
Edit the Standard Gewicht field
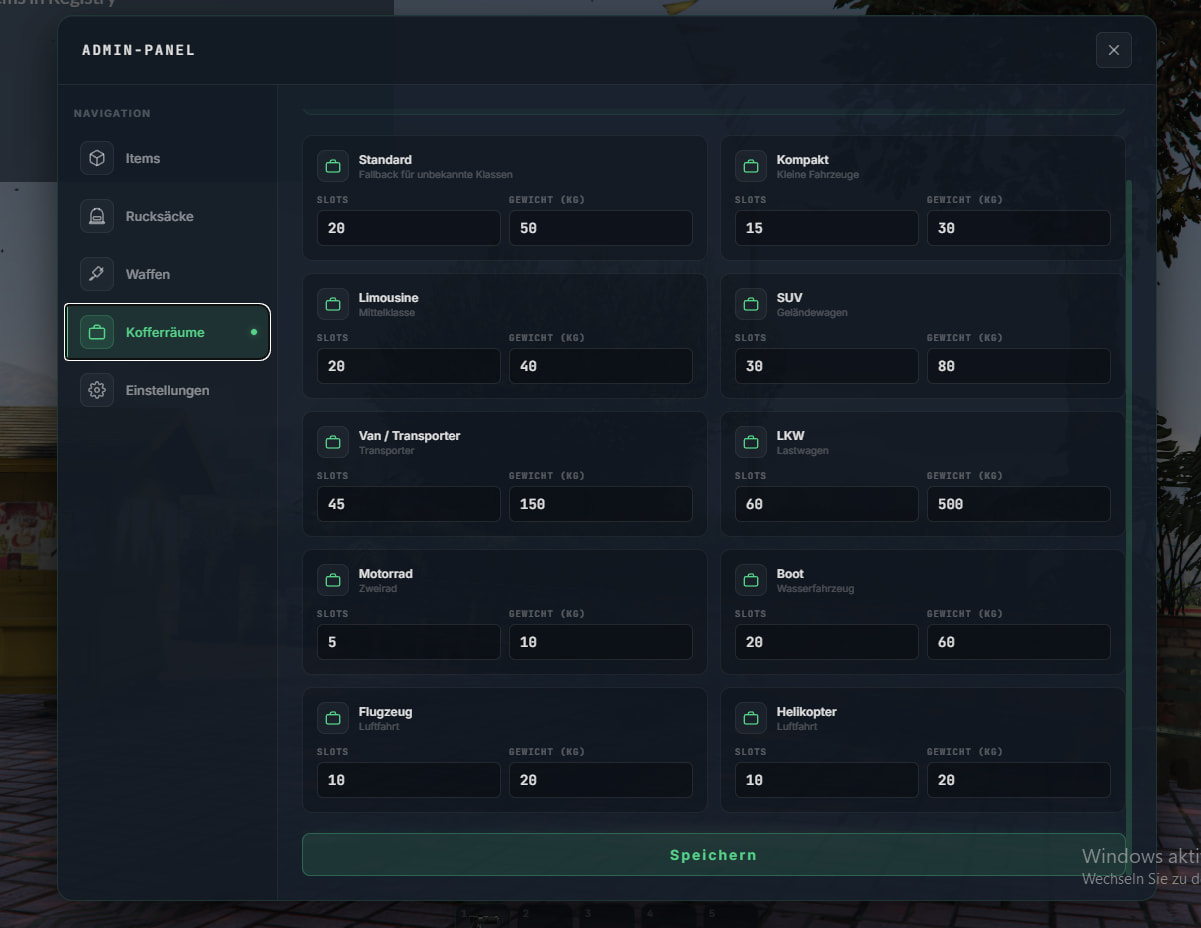click(x=601, y=228)
